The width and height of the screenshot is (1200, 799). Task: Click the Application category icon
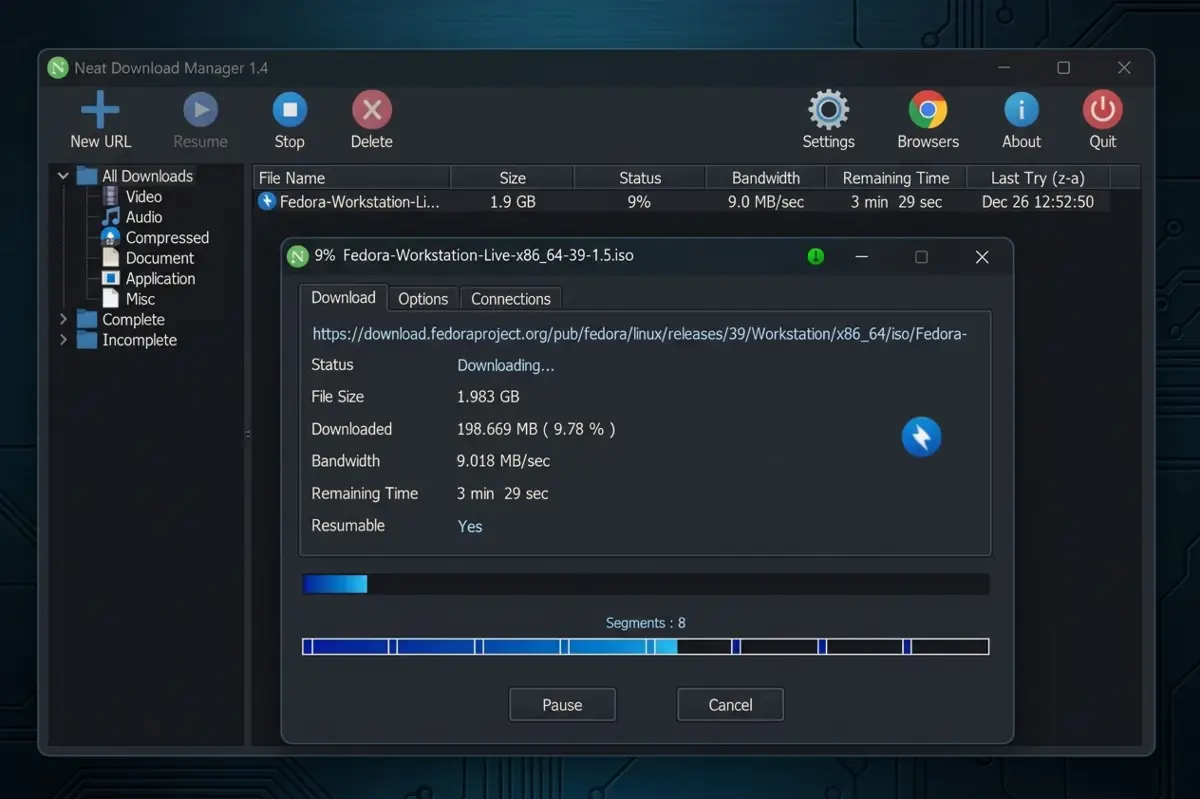click(111, 279)
